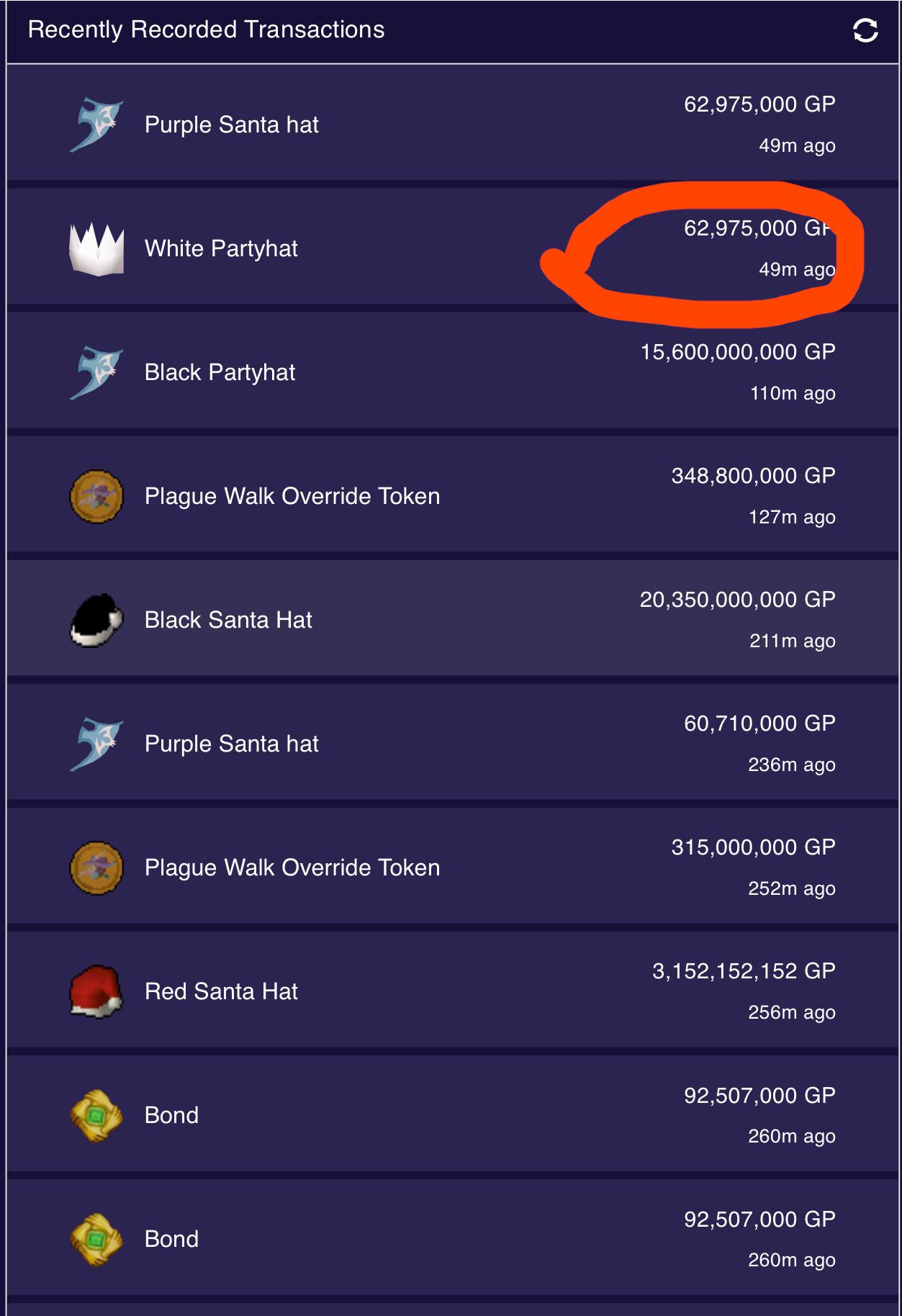The height and width of the screenshot is (1316, 902).
Task: Select the Black Santa Hat icon
Action: click(x=96, y=618)
